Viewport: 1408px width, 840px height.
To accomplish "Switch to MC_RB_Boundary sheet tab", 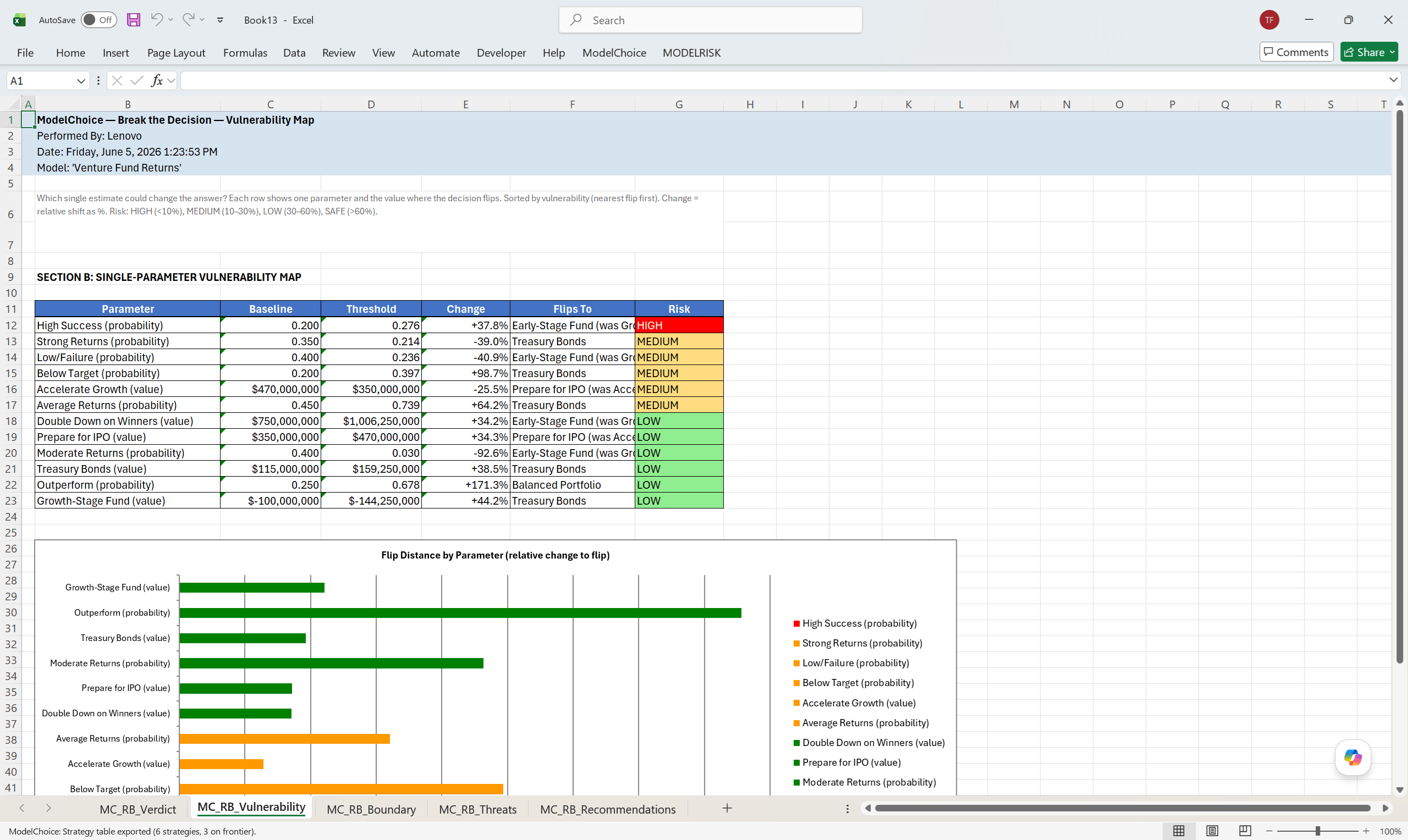I will pos(371,809).
